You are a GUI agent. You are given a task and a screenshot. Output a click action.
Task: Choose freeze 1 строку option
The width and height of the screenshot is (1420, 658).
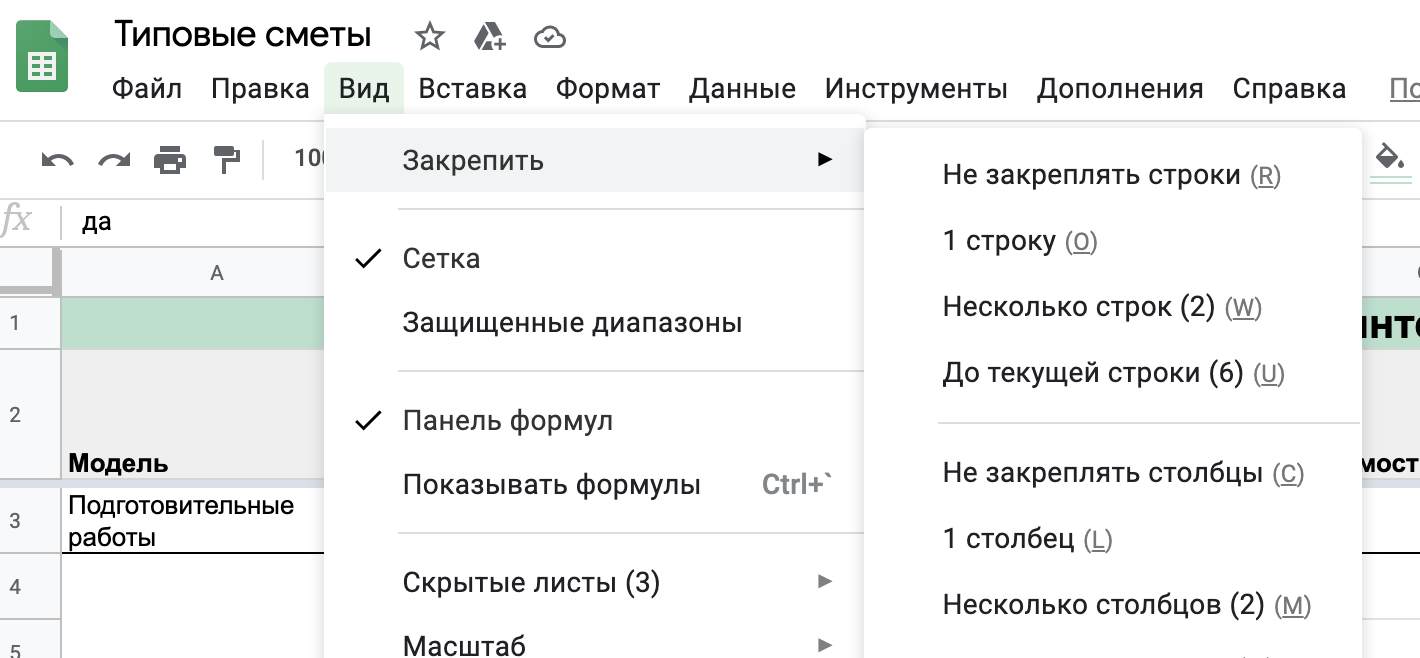[x=1019, y=241]
